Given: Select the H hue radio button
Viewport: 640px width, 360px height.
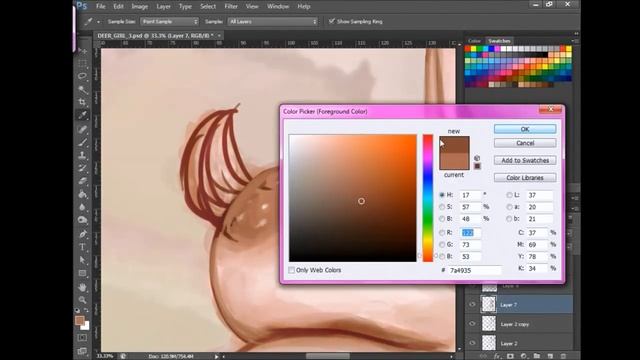Looking at the screenshot, I should coord(442,195).
